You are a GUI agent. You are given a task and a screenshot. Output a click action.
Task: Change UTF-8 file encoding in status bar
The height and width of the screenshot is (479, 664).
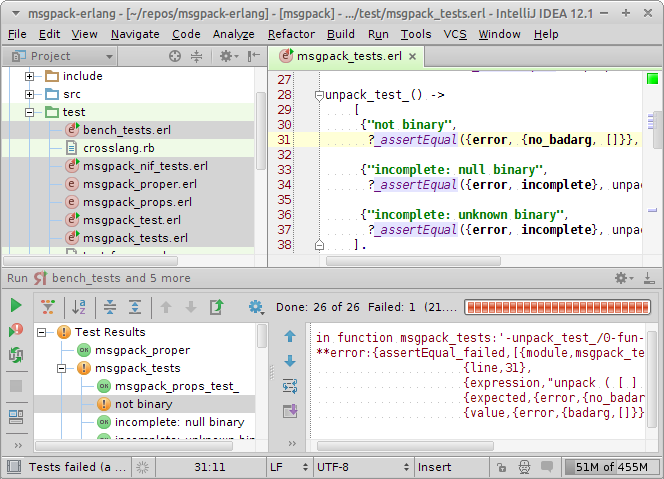pos(363,467)
